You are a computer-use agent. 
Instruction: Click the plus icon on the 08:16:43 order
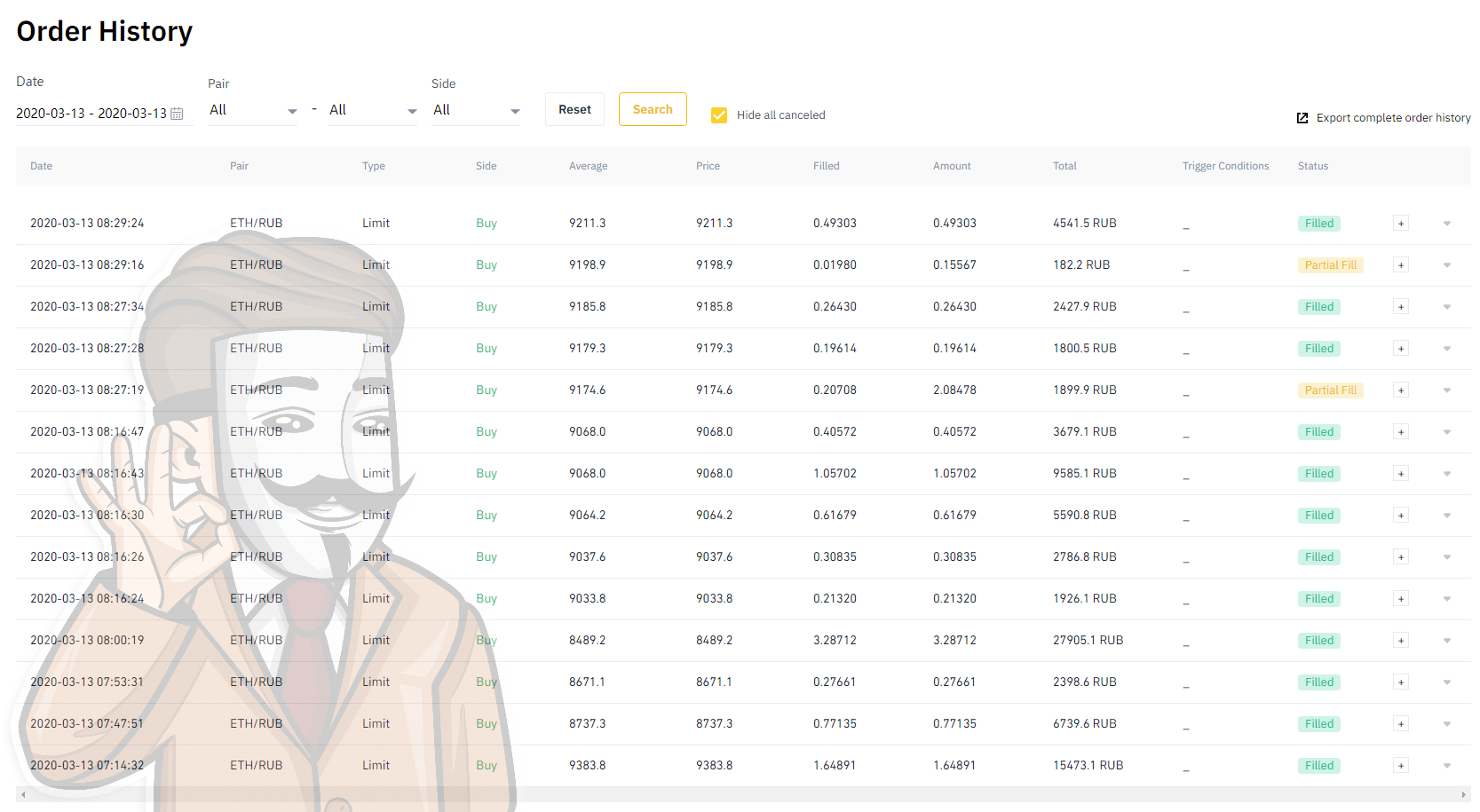pyautogui.click(x=1401, y=474)
